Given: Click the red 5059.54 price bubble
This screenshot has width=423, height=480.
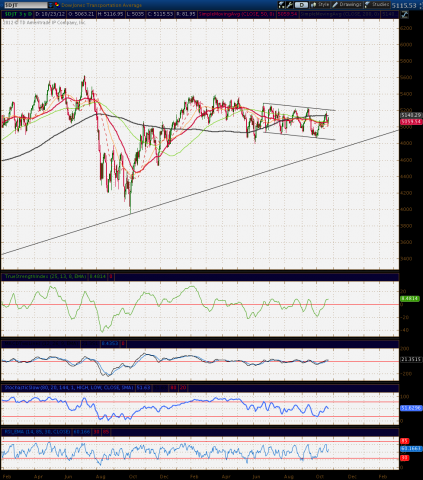Looking at the screenshot, I should click(411, 122).
